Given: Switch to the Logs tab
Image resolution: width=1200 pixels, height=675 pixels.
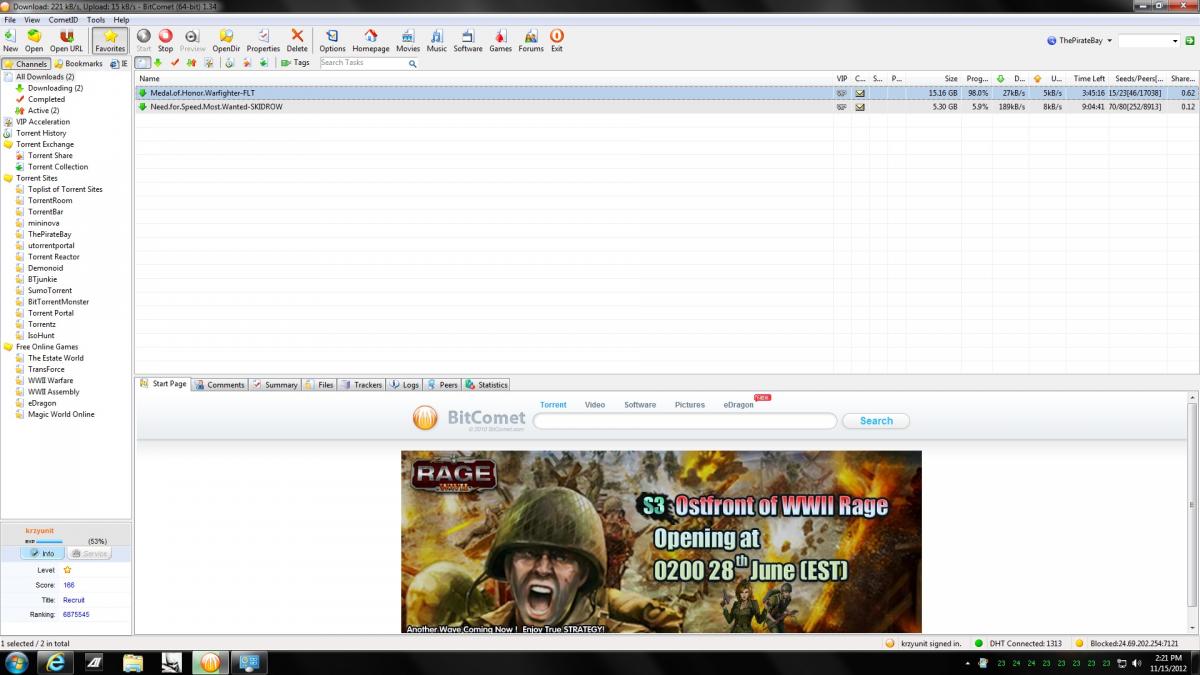Looking at the screenshot, I should 405,384.
